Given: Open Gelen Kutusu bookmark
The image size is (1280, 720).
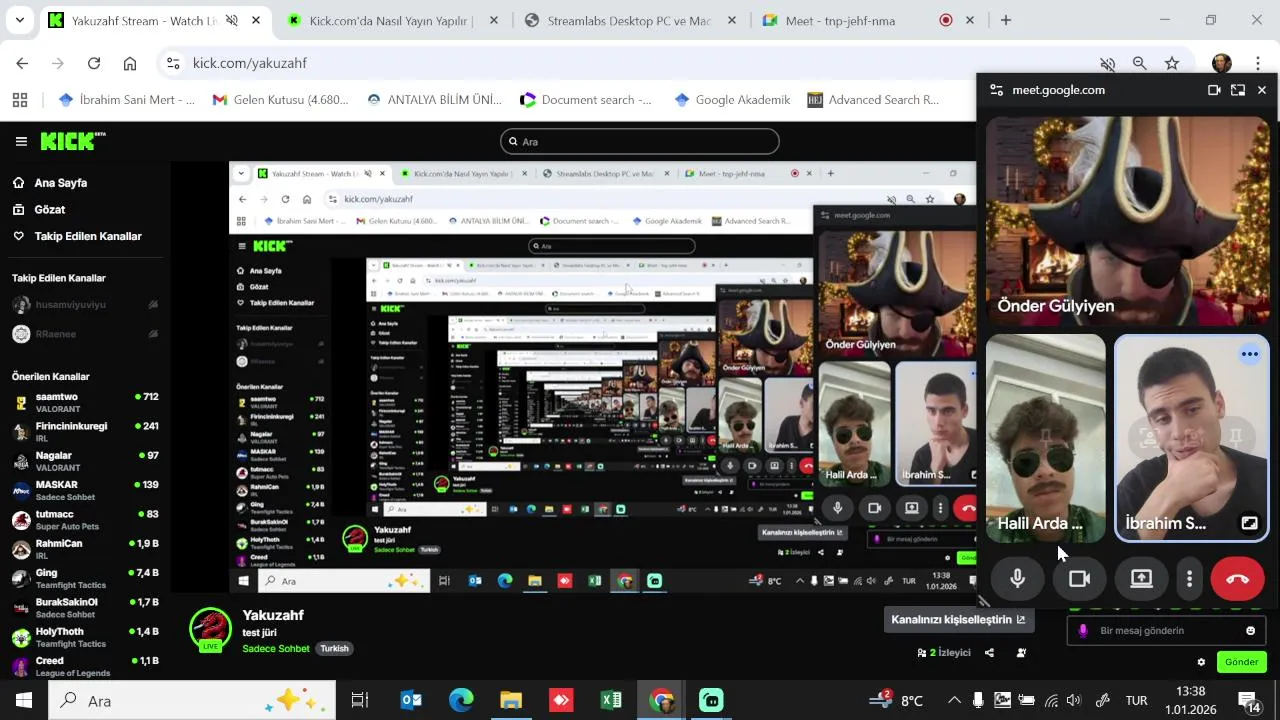Looking at the screenshot, I should [280, 100].
